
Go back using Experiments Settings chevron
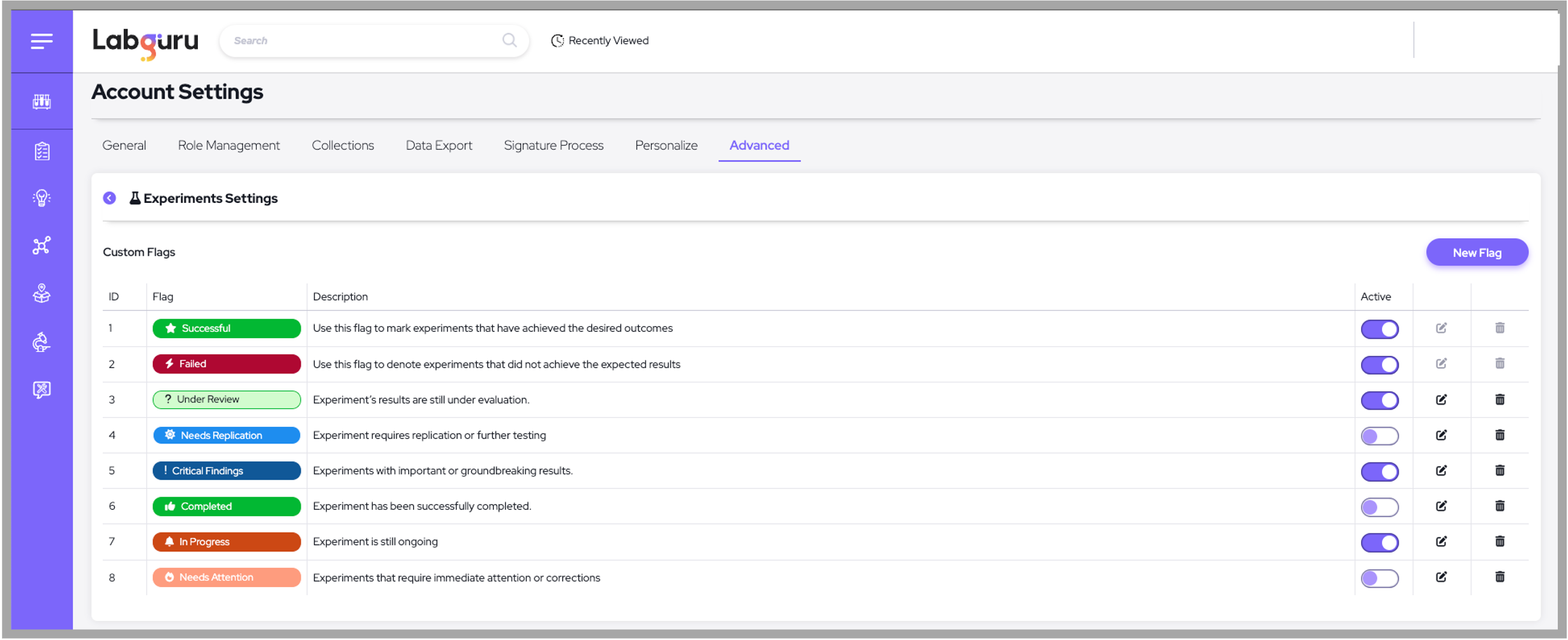pos(110,198)
